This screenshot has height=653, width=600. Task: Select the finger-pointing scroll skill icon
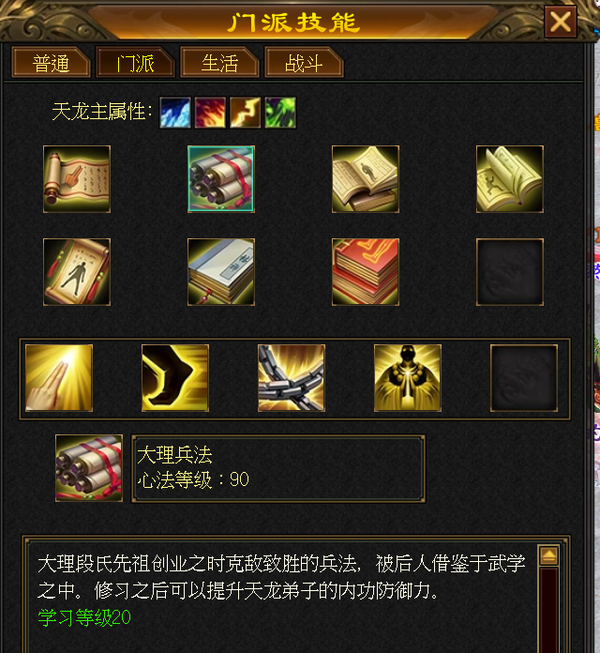pyautogui.click(x=77, y=179)
